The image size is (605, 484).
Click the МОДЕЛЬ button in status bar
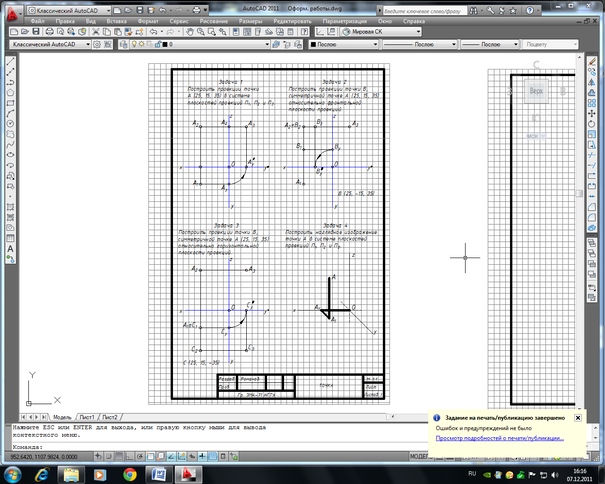(x=419, y=457)
